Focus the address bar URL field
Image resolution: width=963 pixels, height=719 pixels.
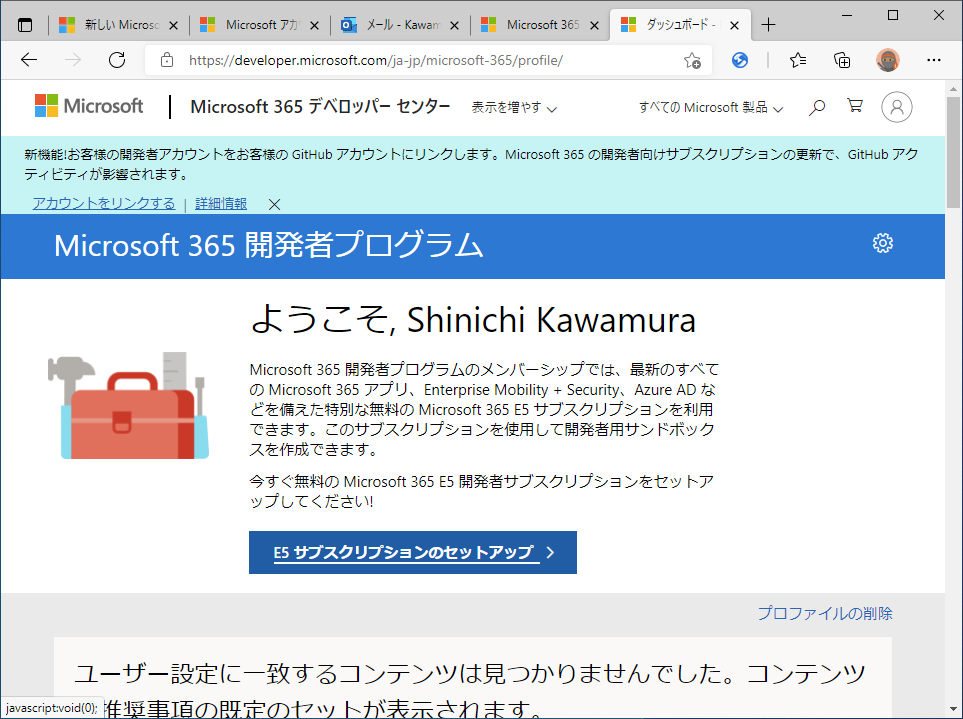tap(430, 60)
